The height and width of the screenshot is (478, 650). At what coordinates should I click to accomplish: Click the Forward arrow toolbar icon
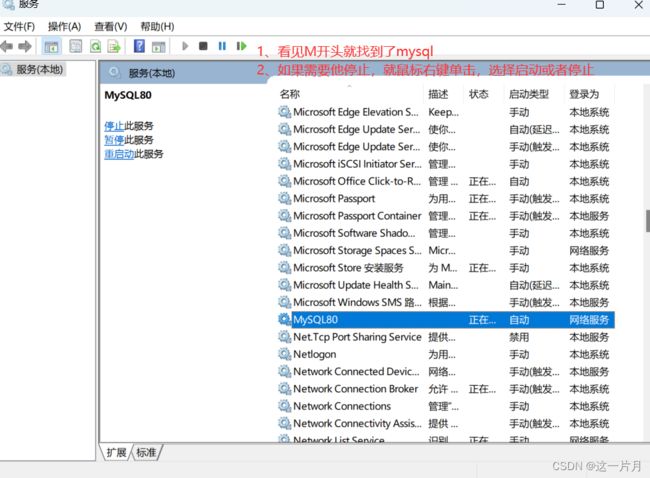pos(25,46)
